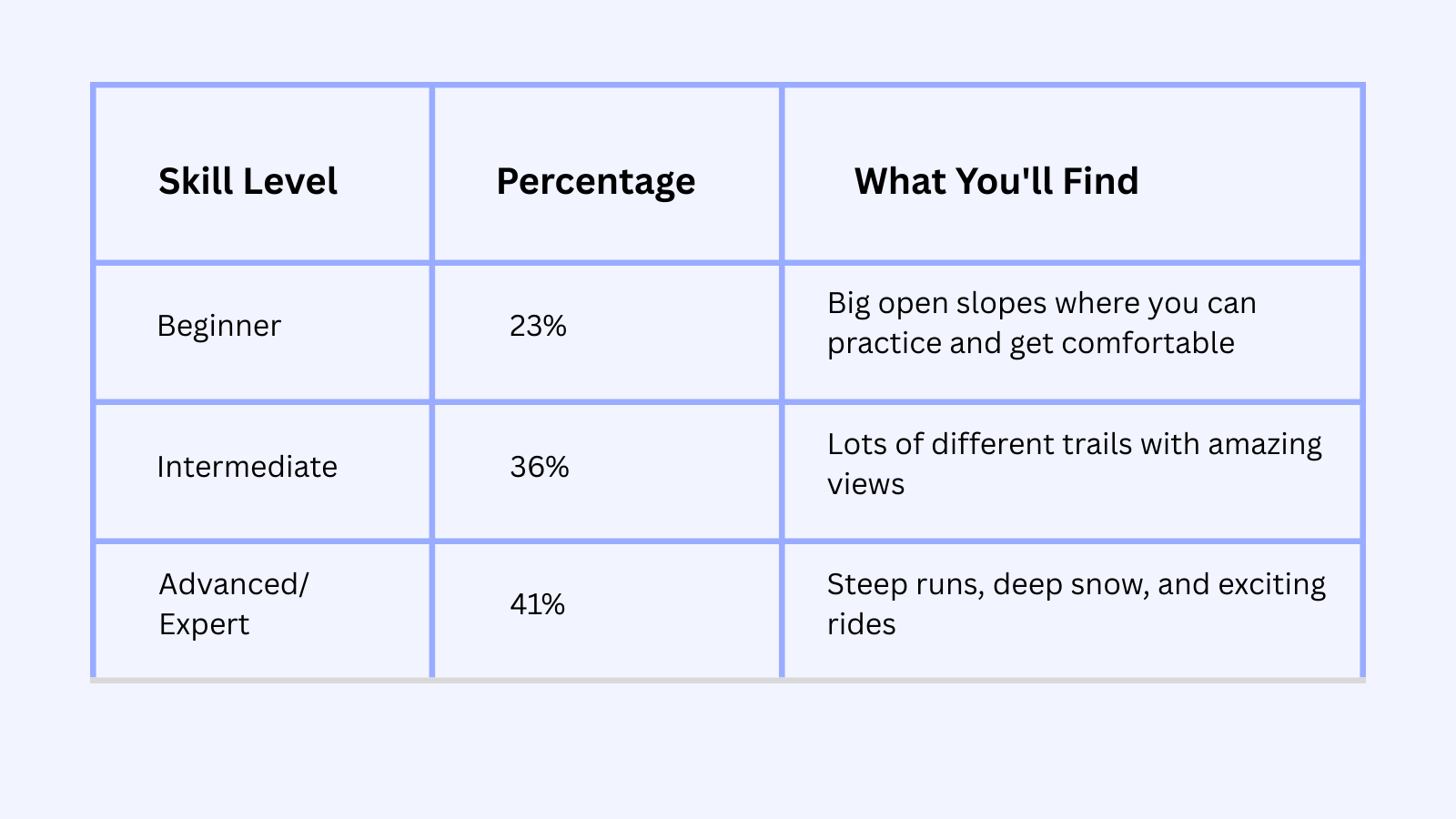Click the line separating Beginner and Intermediate rows

pos(728,401)
